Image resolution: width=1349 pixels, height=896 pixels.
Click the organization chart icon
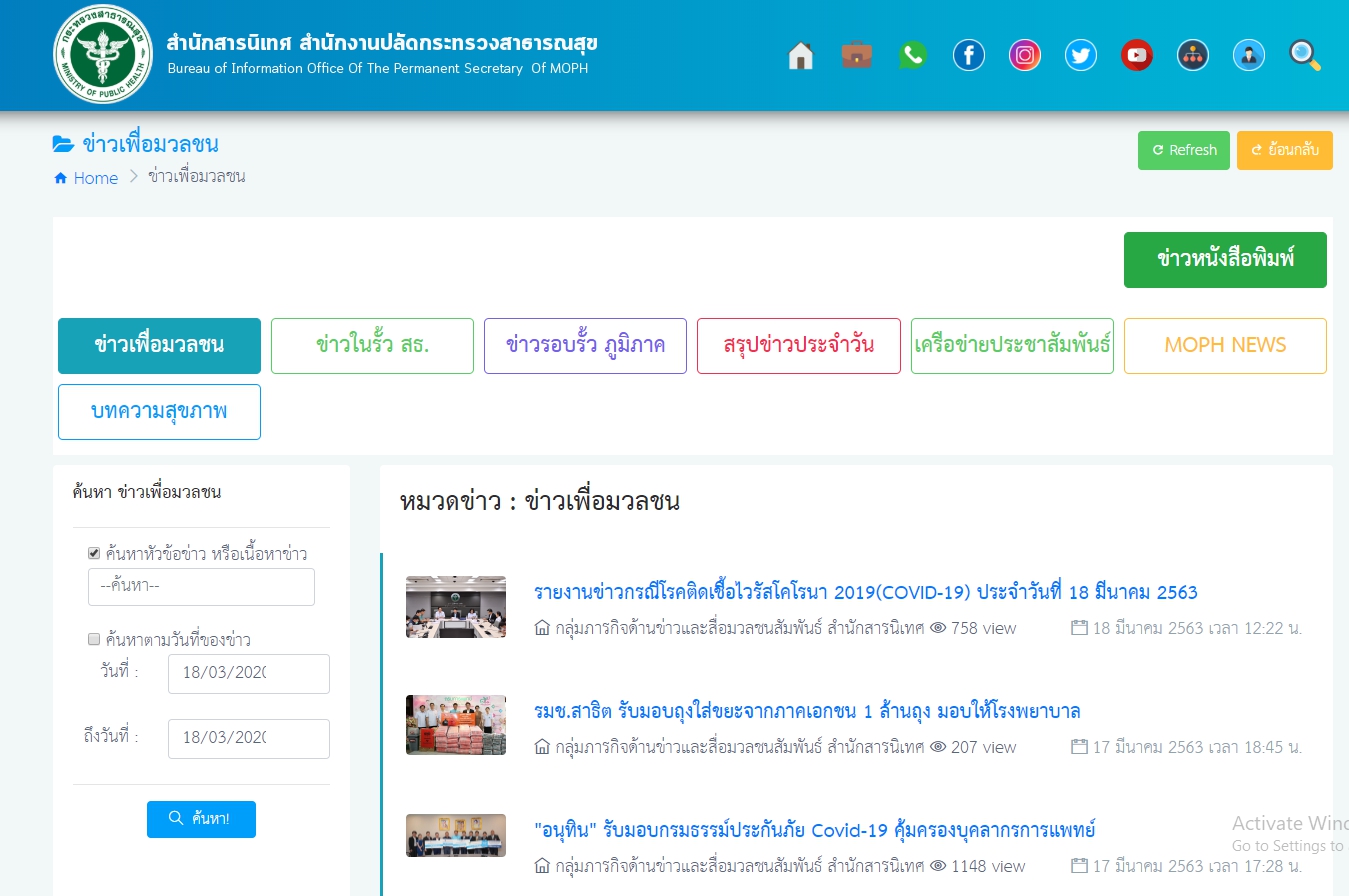1192,55
